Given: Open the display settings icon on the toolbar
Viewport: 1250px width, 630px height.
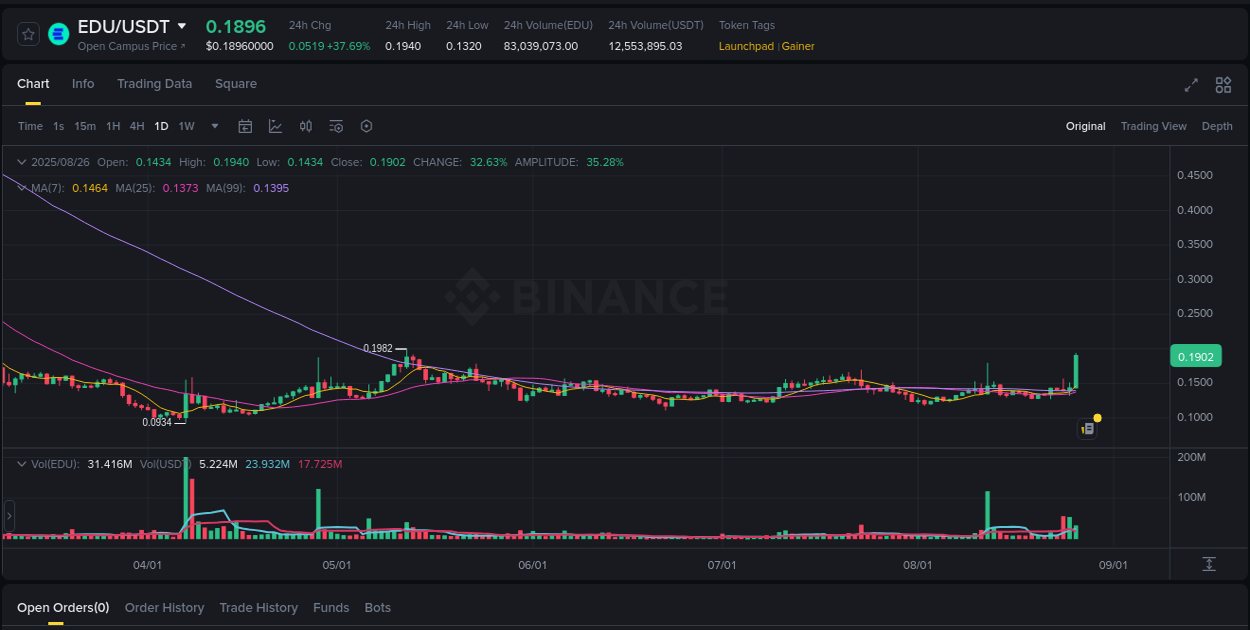Looking at the screenshot, I should (336, 126).
